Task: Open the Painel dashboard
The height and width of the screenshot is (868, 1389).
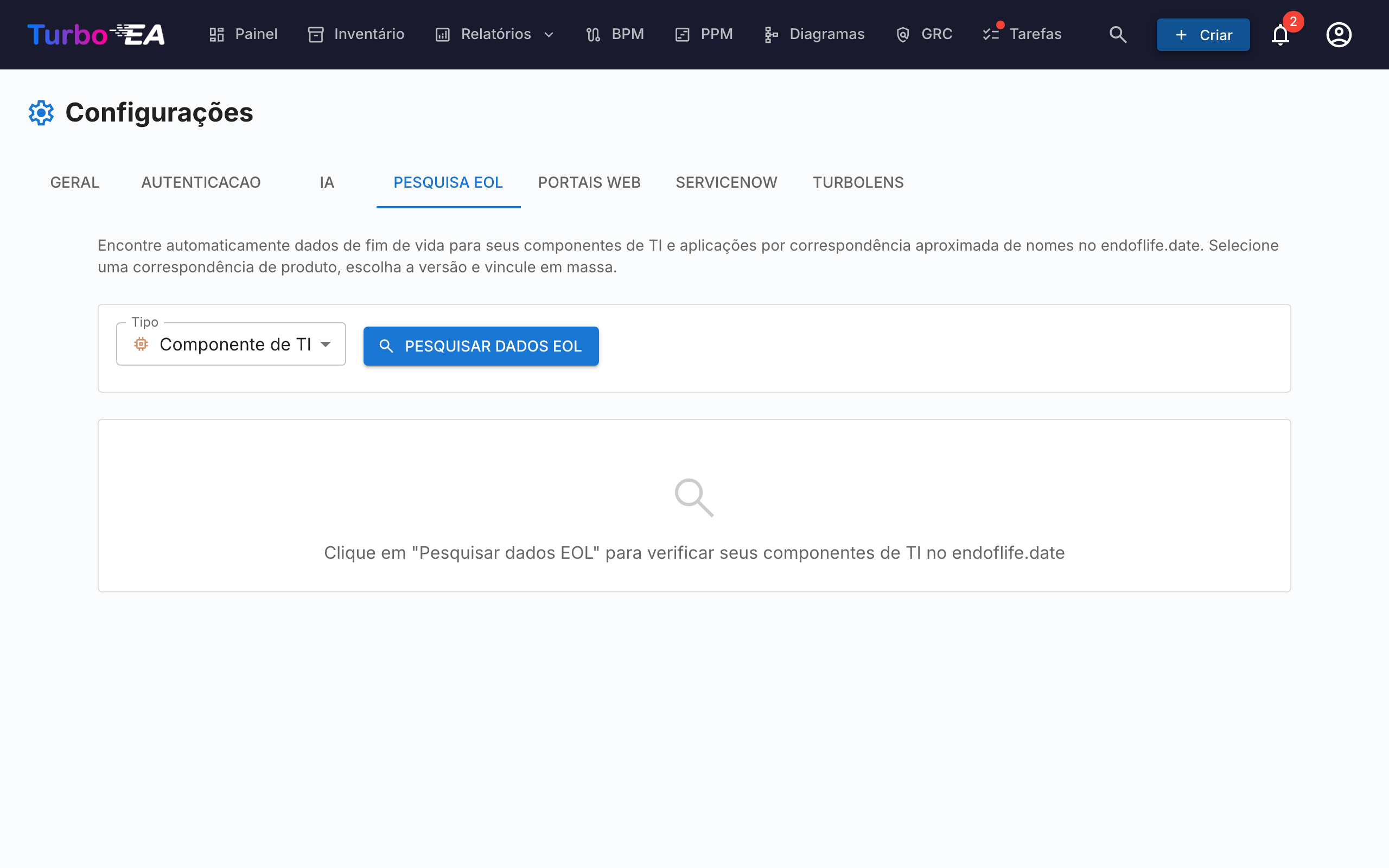Action: click(244, 34)
